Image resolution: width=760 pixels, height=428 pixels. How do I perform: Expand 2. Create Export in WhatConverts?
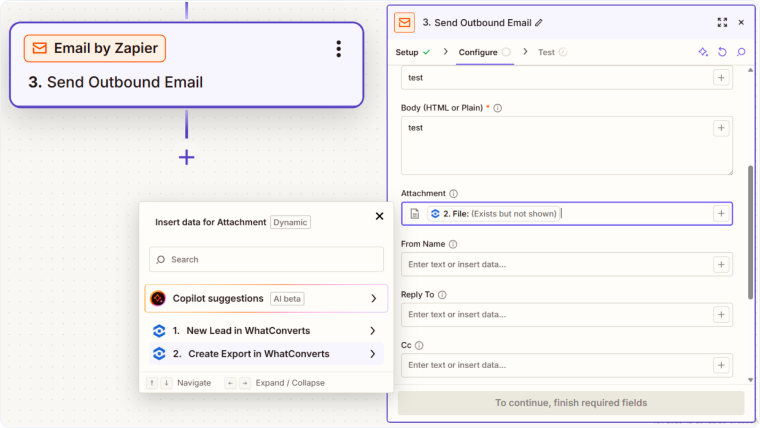coord(266,354)
